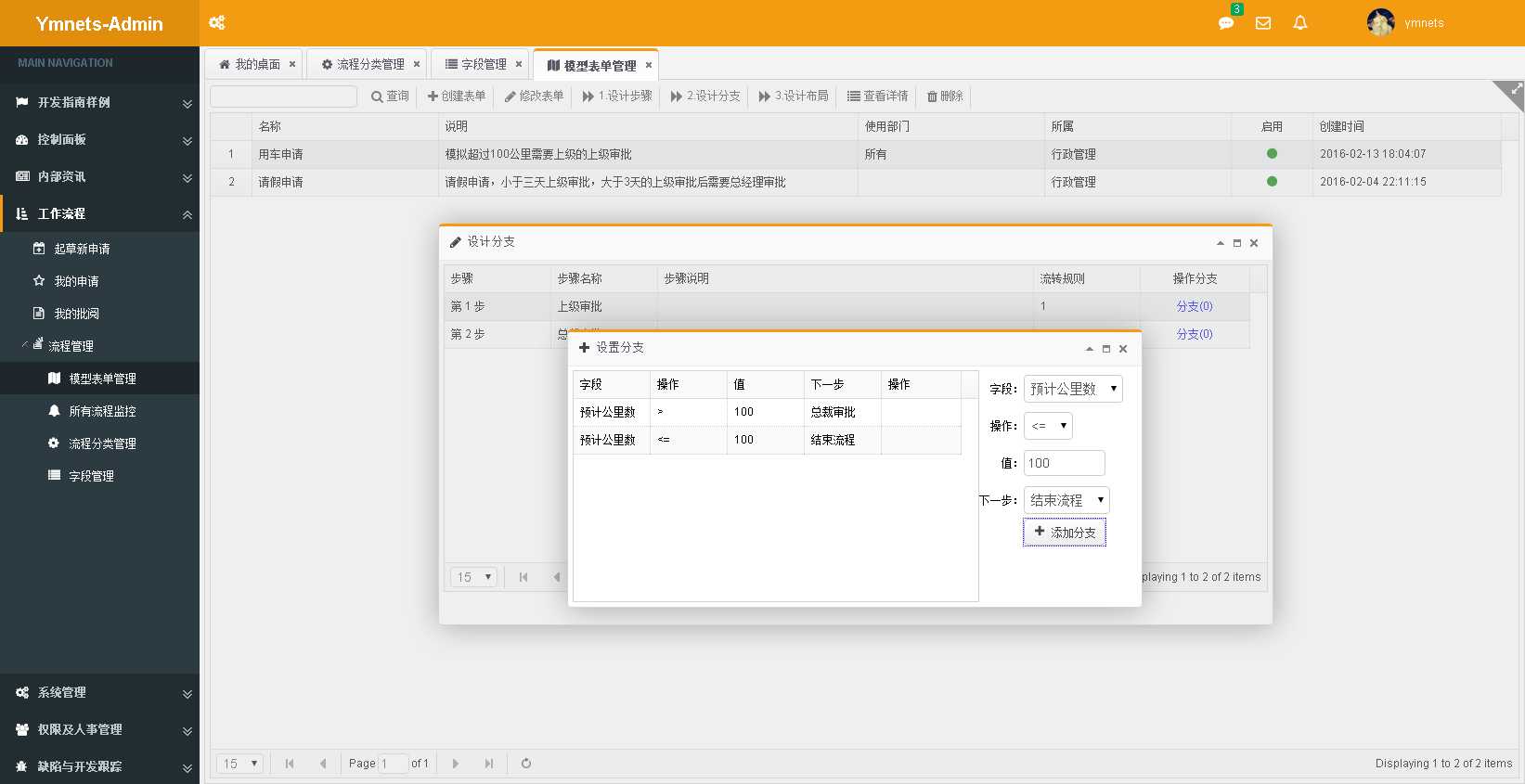Open the ymnets user avatar
The height and width of the screenshot is (784, 1525).
click(x=1381, y=22)
